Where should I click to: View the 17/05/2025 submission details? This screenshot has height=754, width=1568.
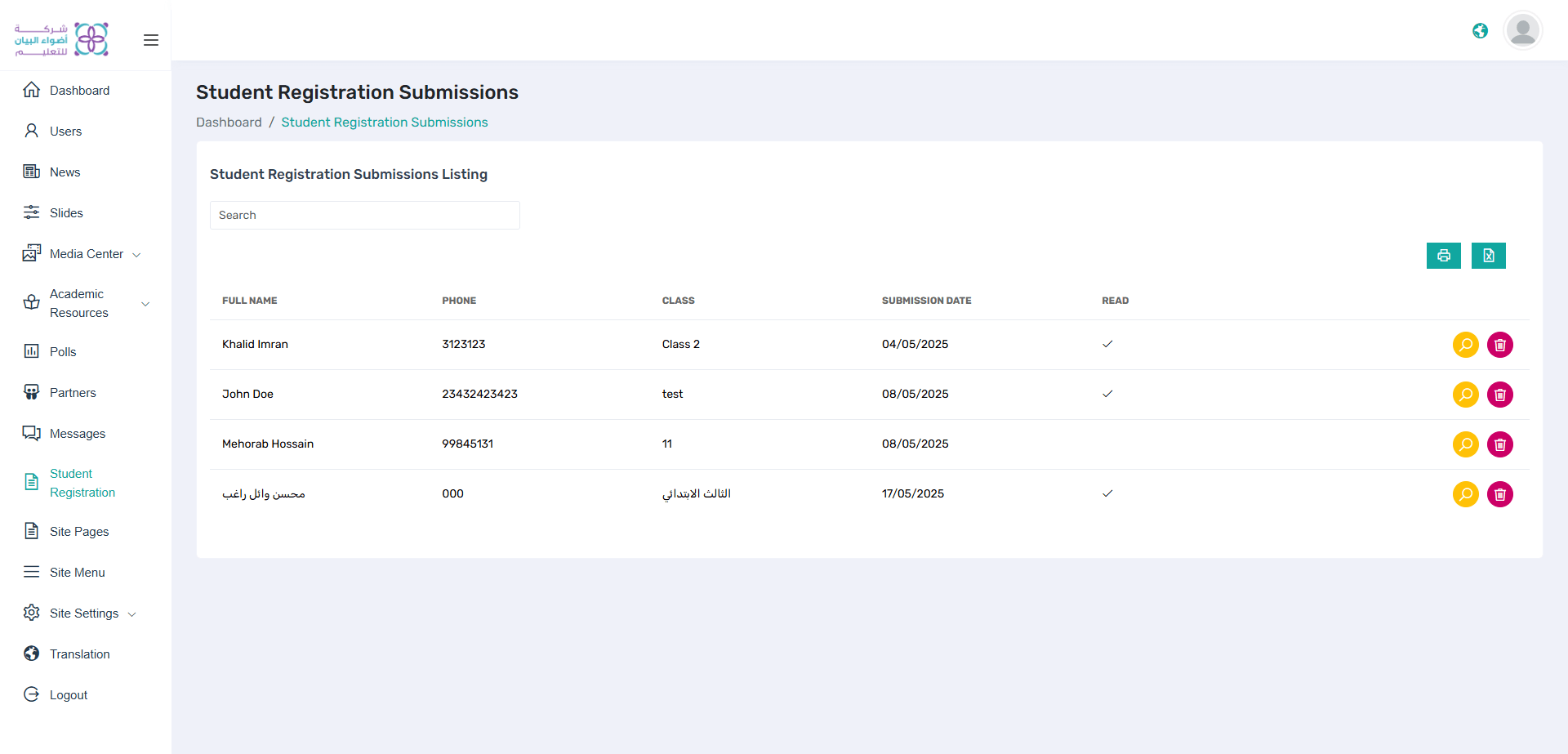click(1466, 494)
